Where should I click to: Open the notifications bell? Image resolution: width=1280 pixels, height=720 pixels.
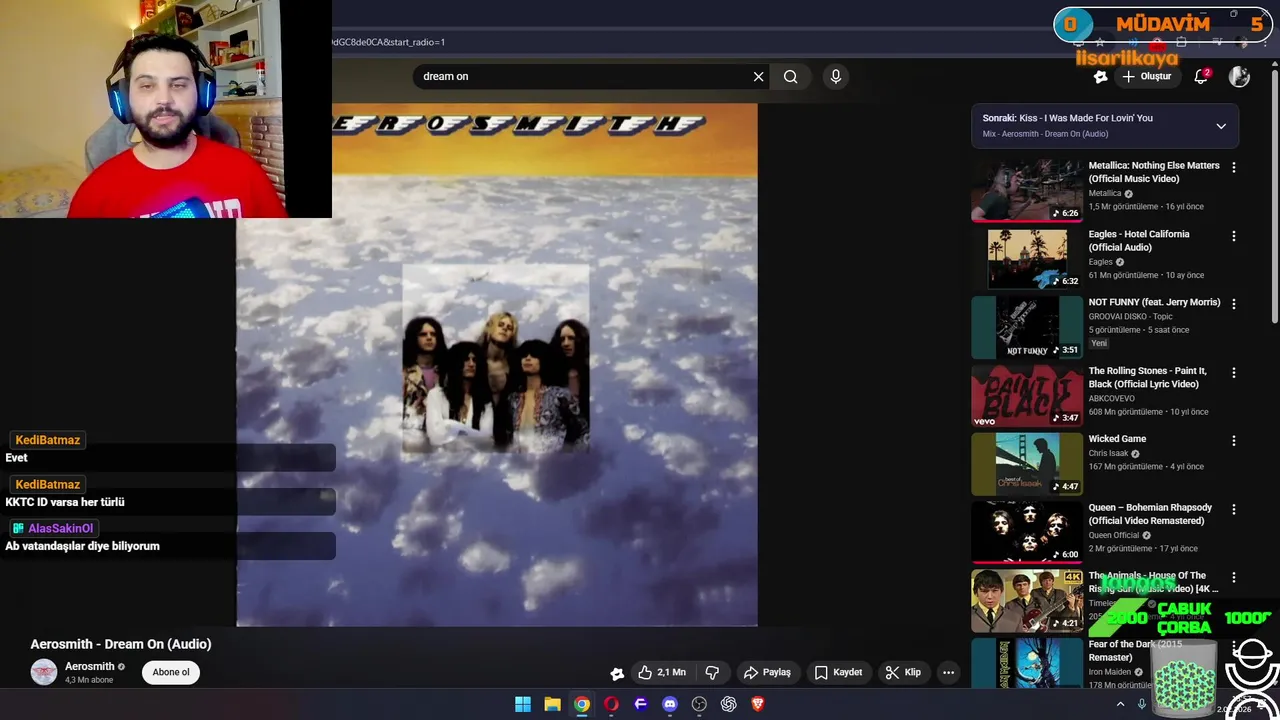click(1202, 76)
